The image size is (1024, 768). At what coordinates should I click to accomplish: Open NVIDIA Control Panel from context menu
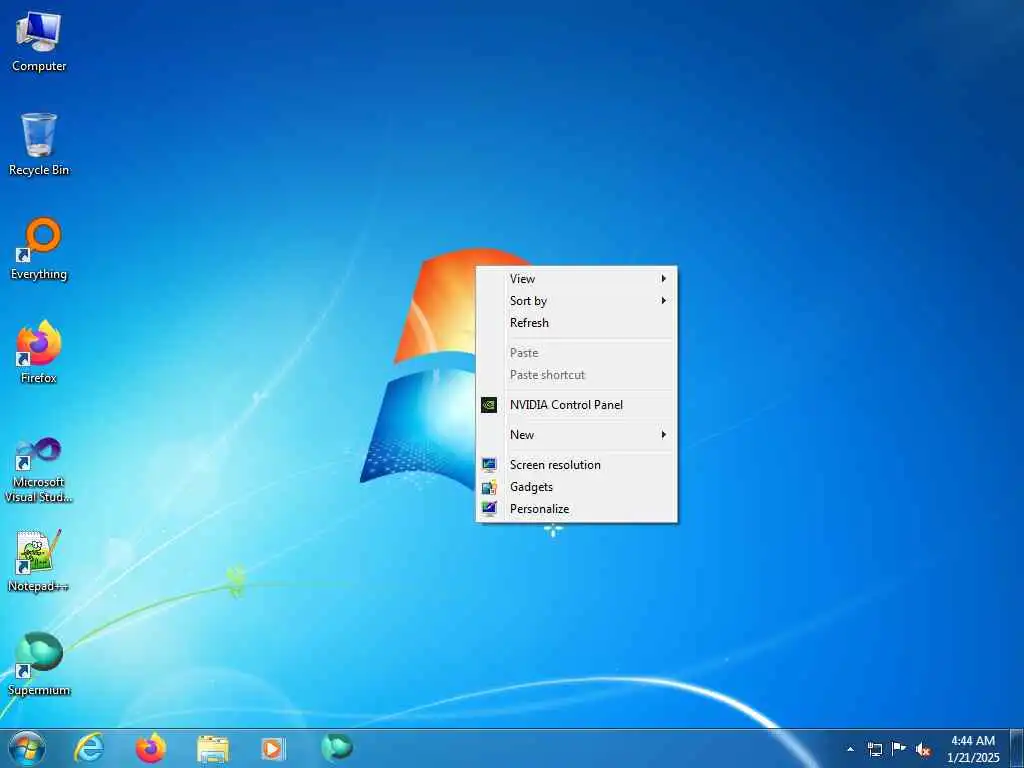pos(577,405)
